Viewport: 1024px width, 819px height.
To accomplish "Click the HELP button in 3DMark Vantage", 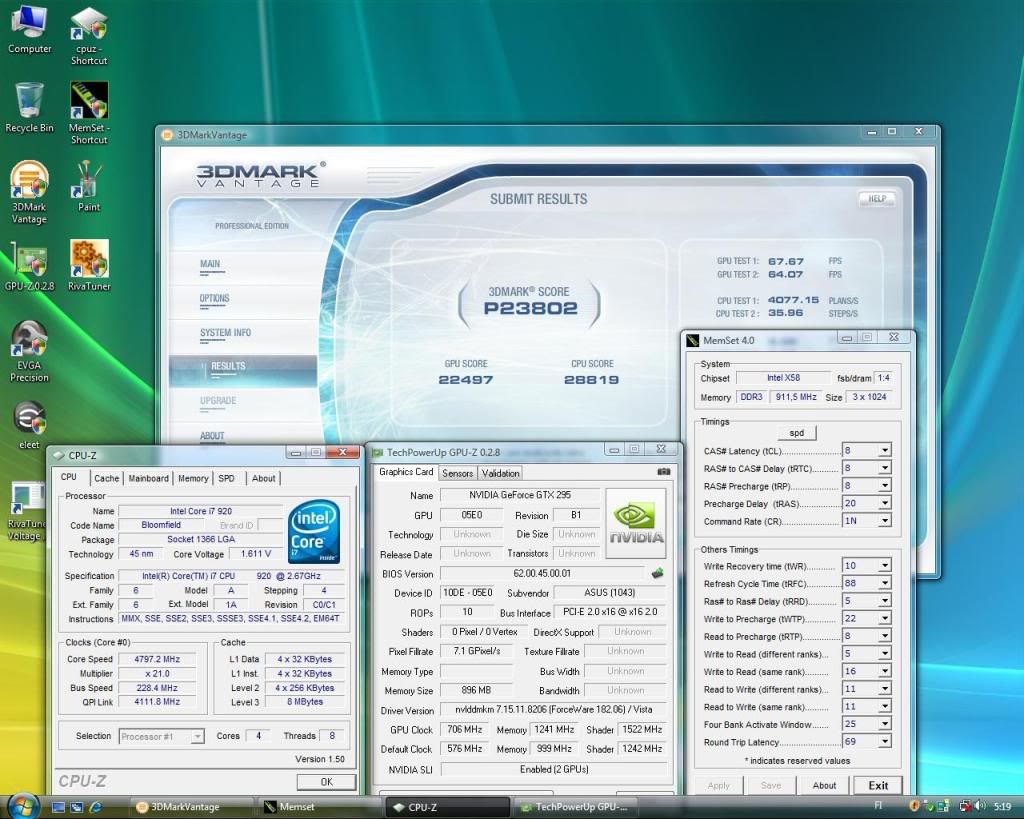I will [x=876, y=199].
